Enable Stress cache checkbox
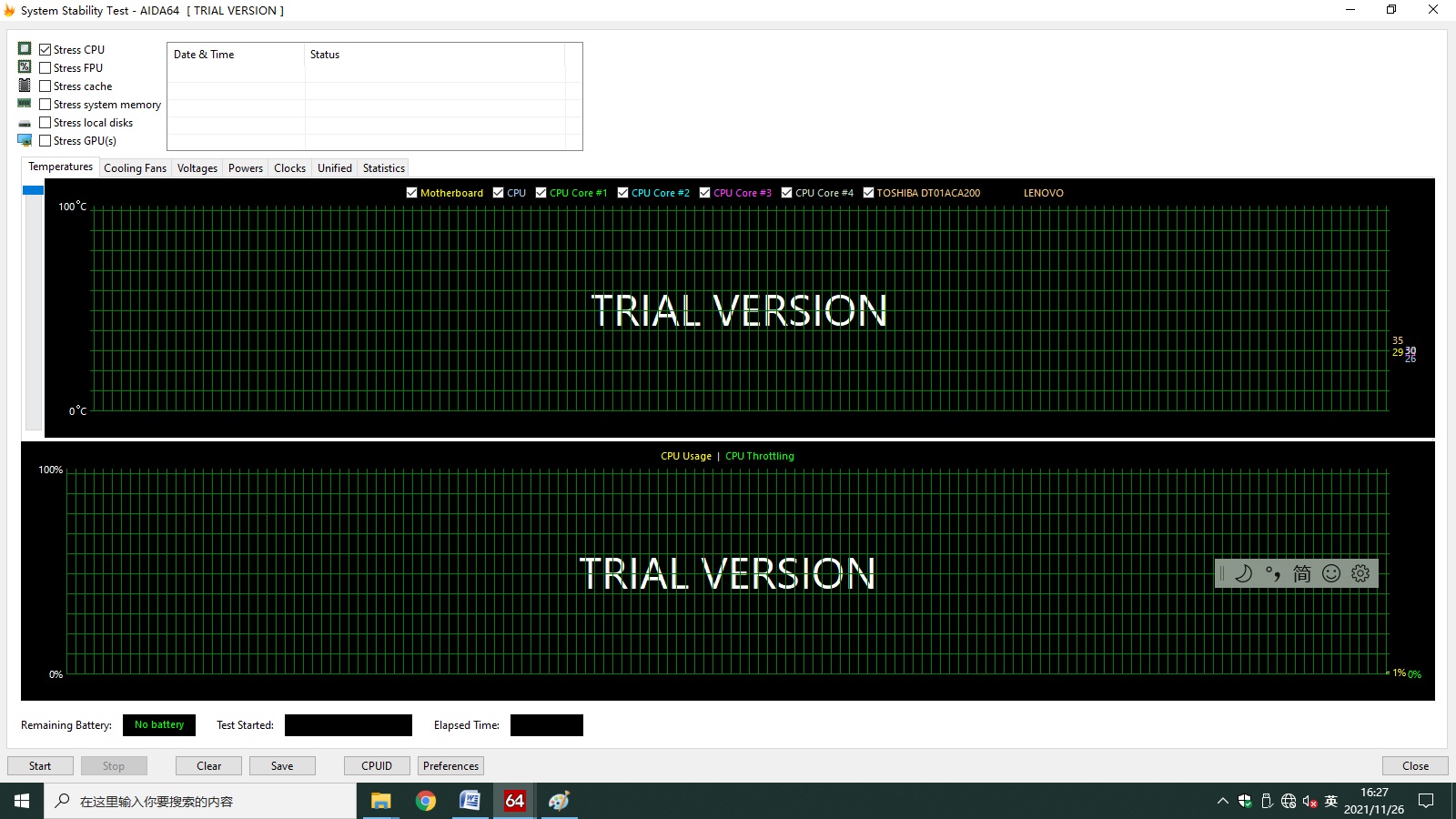Screen dimensions: 1456x819 coord(45,86)
